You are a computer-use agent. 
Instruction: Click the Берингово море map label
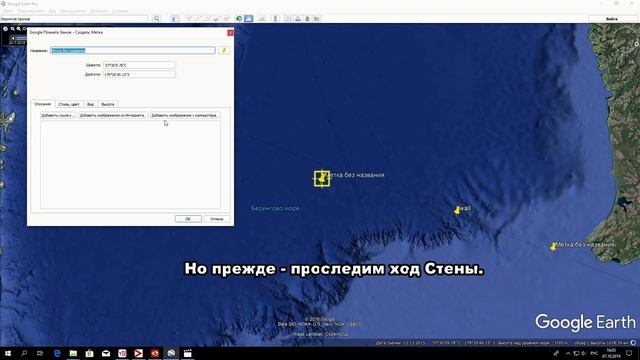pyautogui.click(x=275, y=208)
